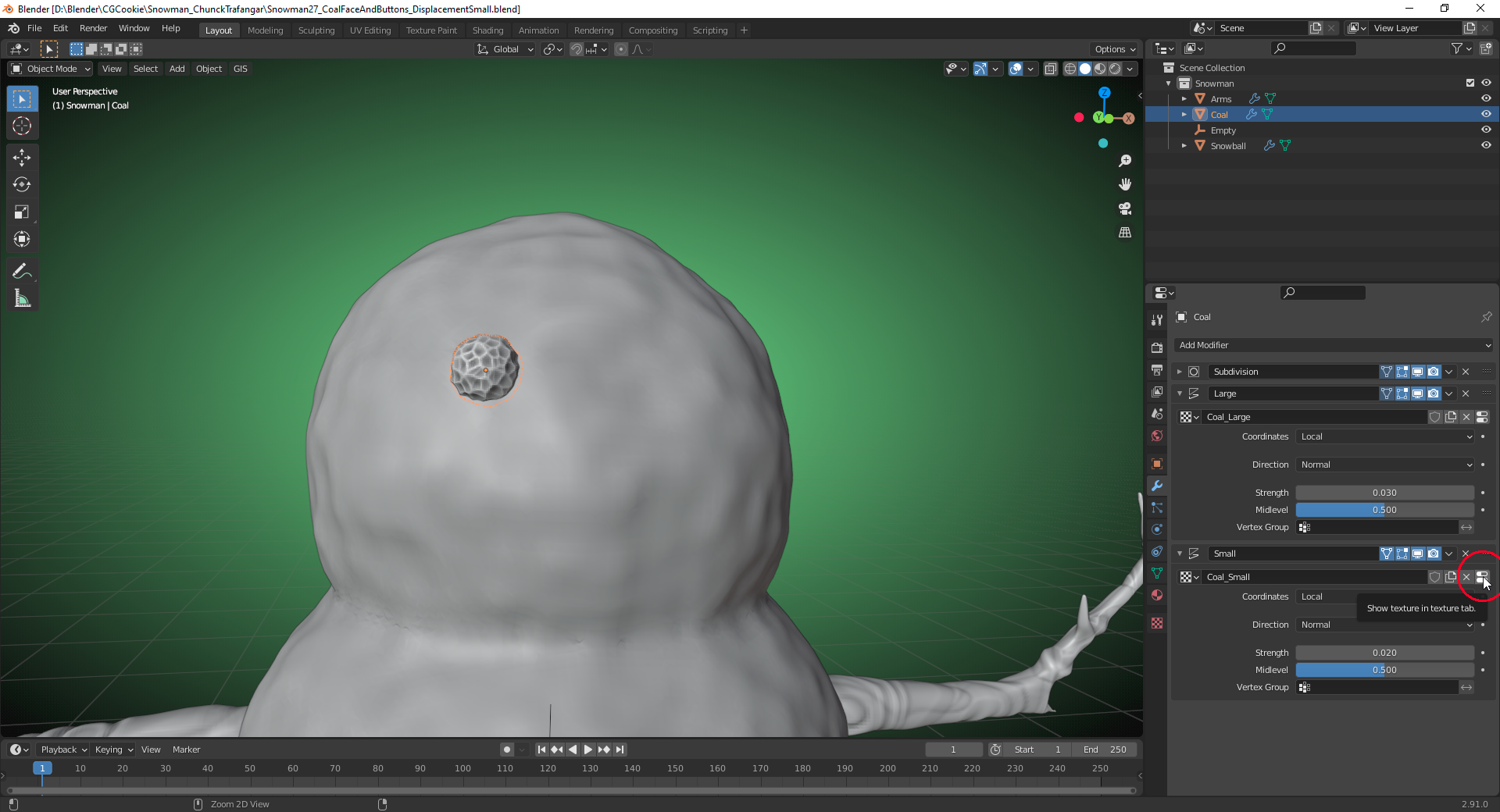Play the animation forward
The height and width of the screenshot is (812, 1500).
(x=588, y=750)
